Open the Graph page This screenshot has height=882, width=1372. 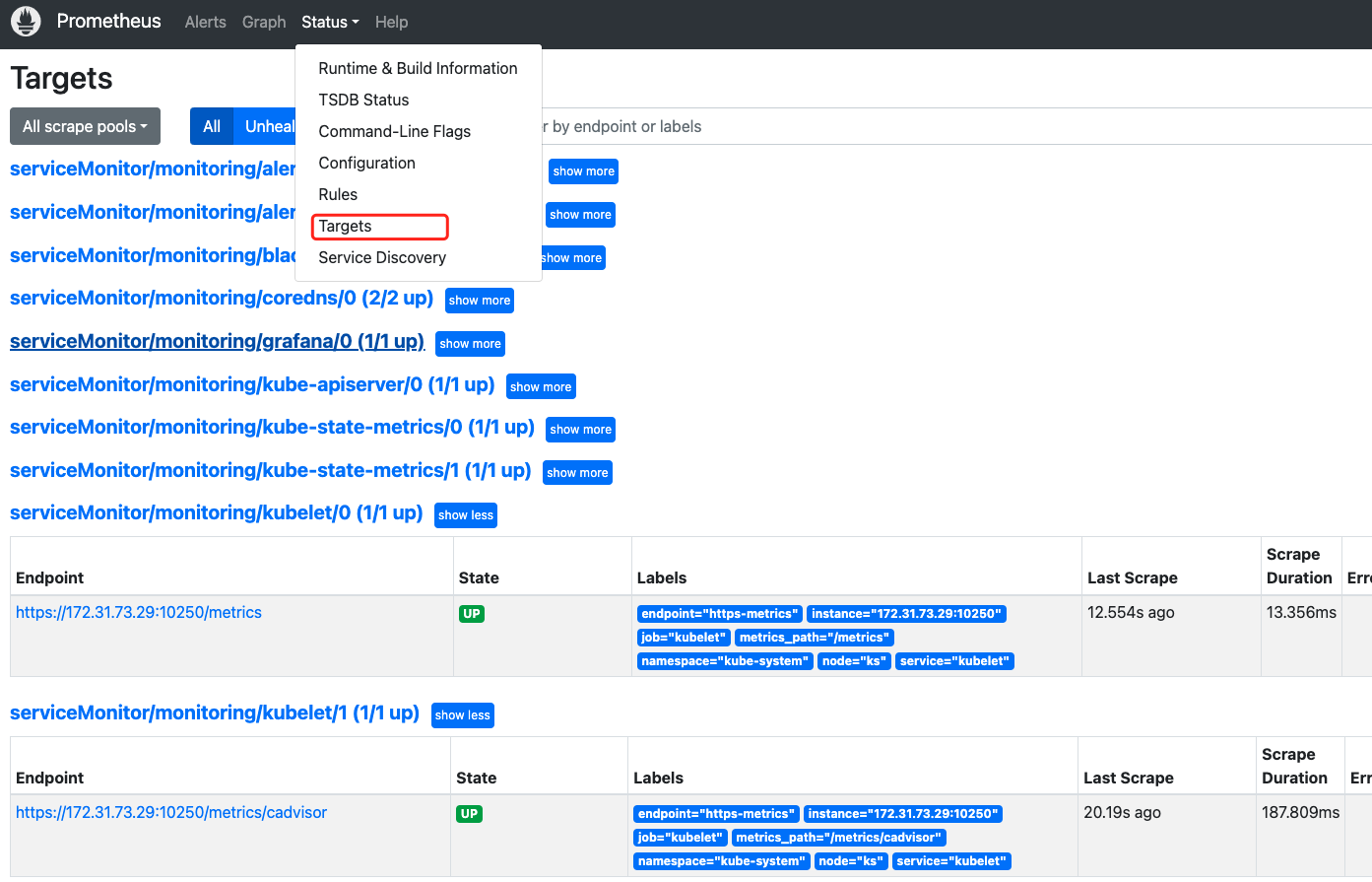pyautogui.click(x=263, y=22)
